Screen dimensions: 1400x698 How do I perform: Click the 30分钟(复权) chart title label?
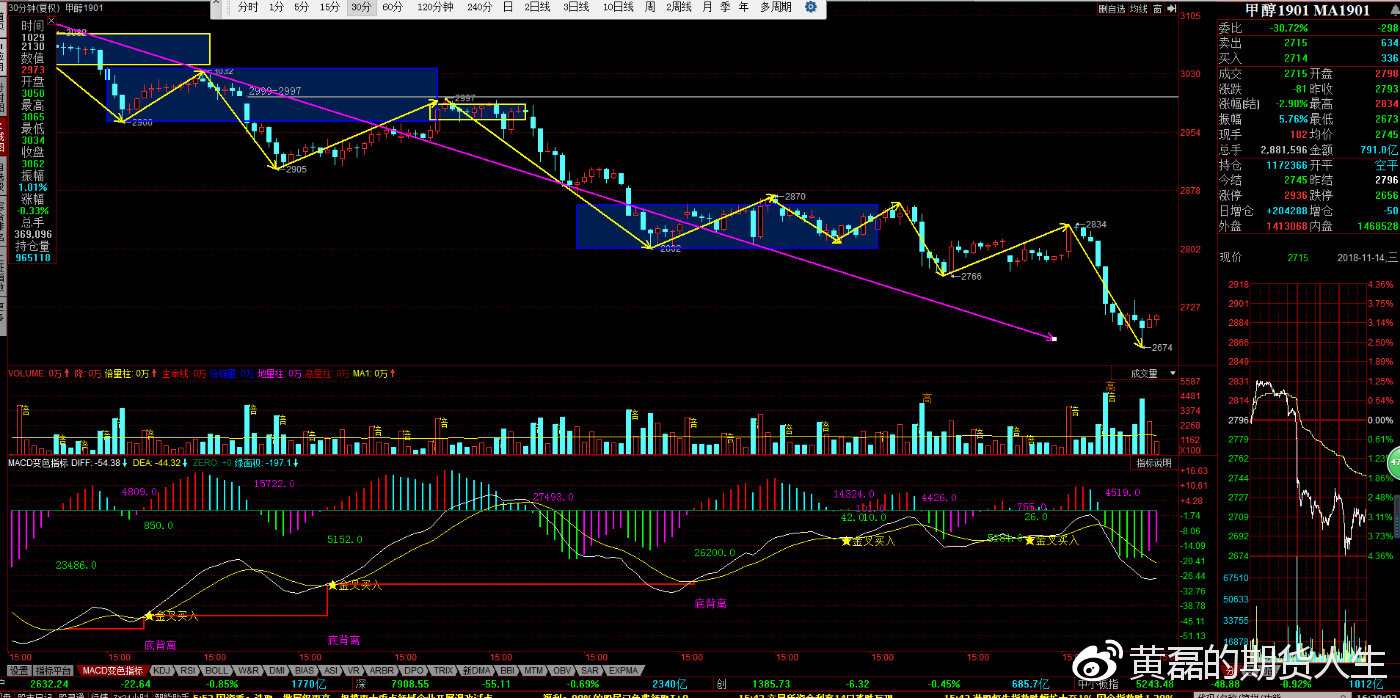tap(32, 7)
